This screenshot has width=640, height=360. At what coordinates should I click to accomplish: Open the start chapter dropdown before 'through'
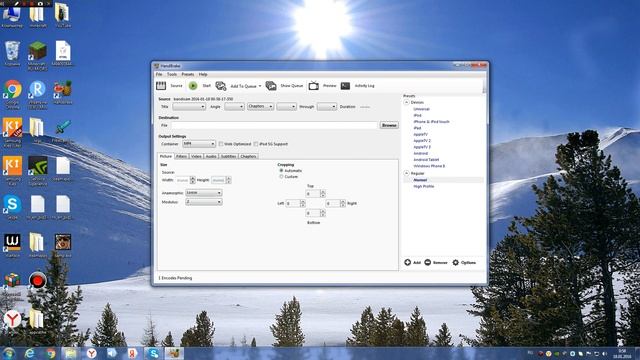tap(286, 107)
